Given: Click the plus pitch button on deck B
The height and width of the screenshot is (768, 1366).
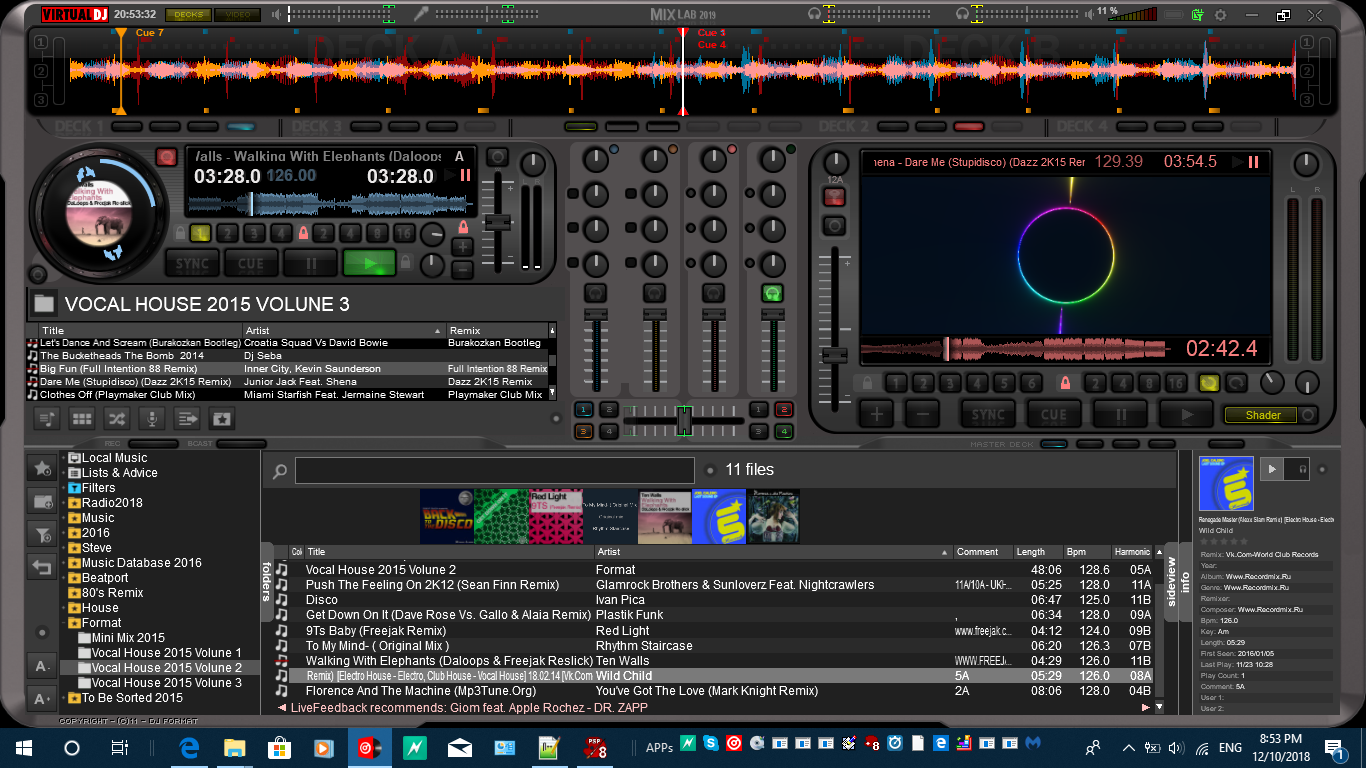Looking at the screenshot, I should click(x=877, y=414).
